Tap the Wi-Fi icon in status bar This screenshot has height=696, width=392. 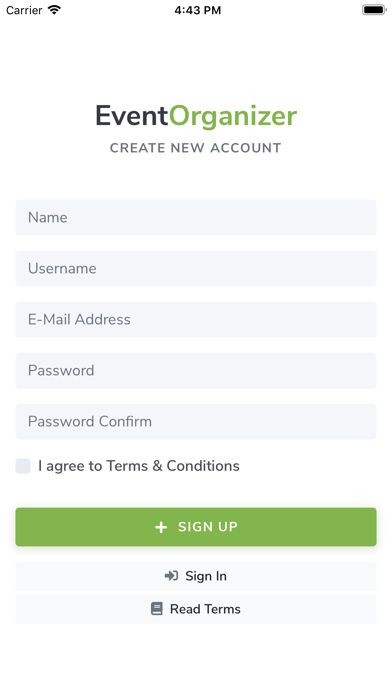pyautogui.click(x=54, y=10)
